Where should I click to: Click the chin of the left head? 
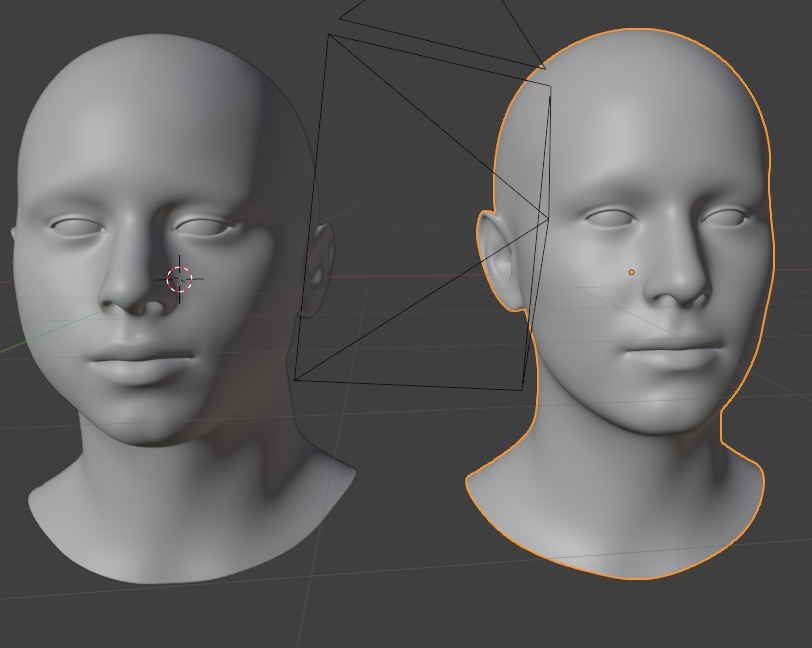pyautogui.click(x=140, y=420)
